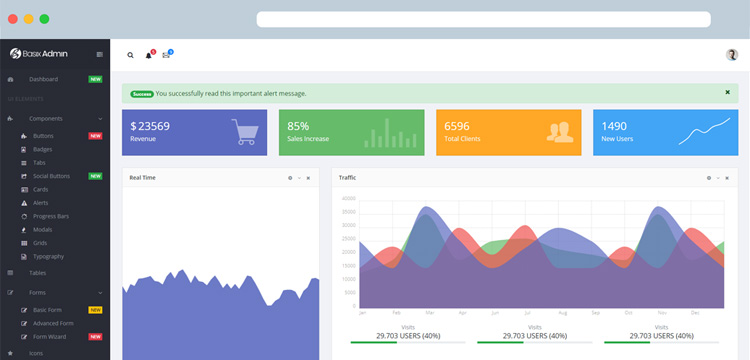Click the Basix Admin logo
Viewport: 750px width, 360px height.
38,54
